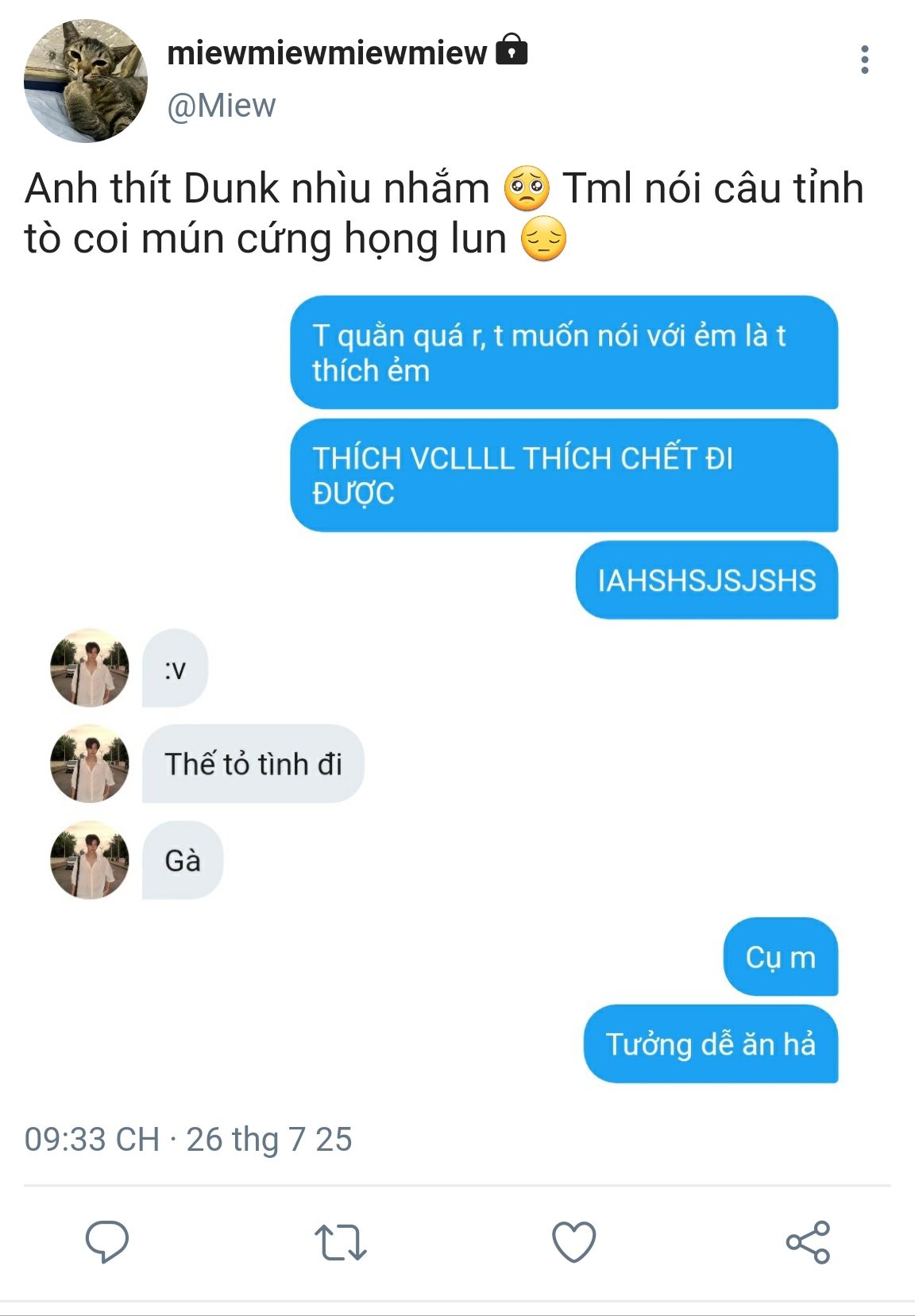
Task: Open the 'T quằn quá r' message bubble
Action: [564, 353]
